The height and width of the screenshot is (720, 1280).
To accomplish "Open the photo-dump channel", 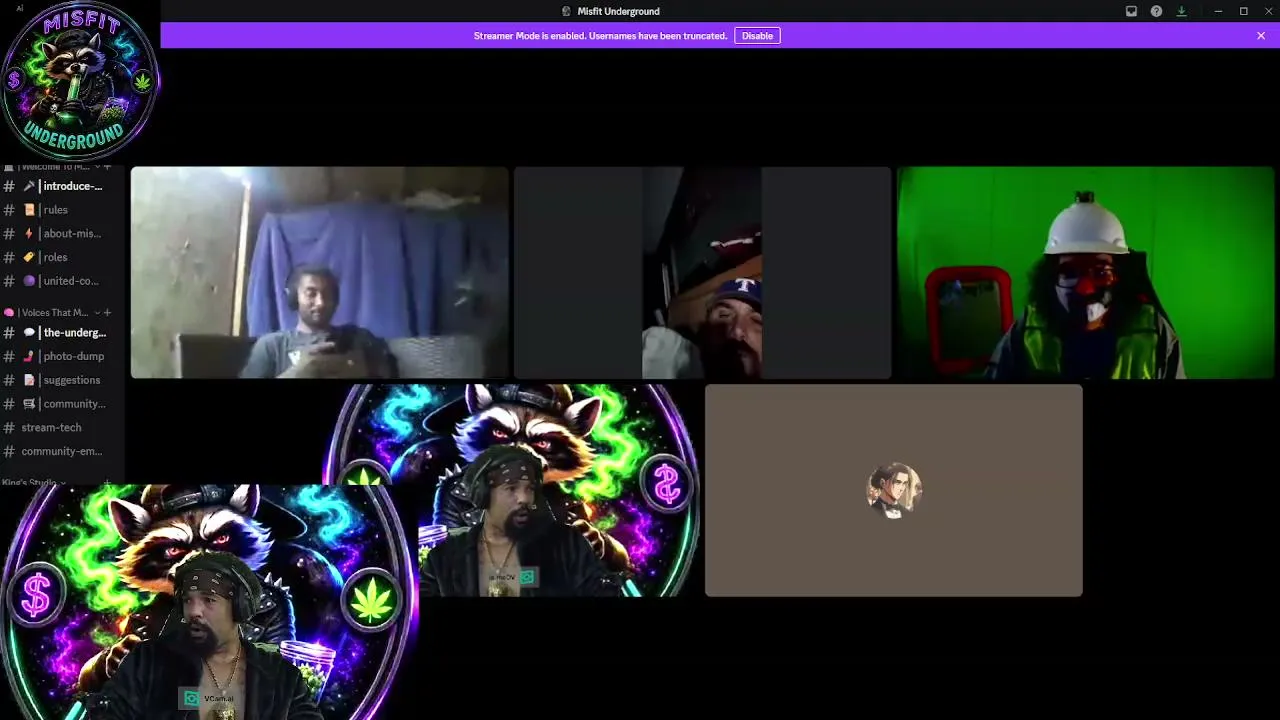I will point(62,356).
